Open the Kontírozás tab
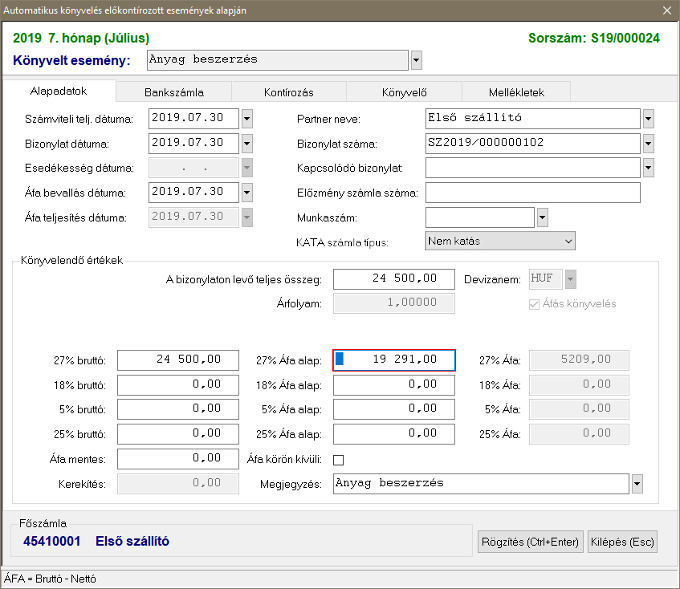This screenshot has width=680, height=589. (x=288, y=91)
